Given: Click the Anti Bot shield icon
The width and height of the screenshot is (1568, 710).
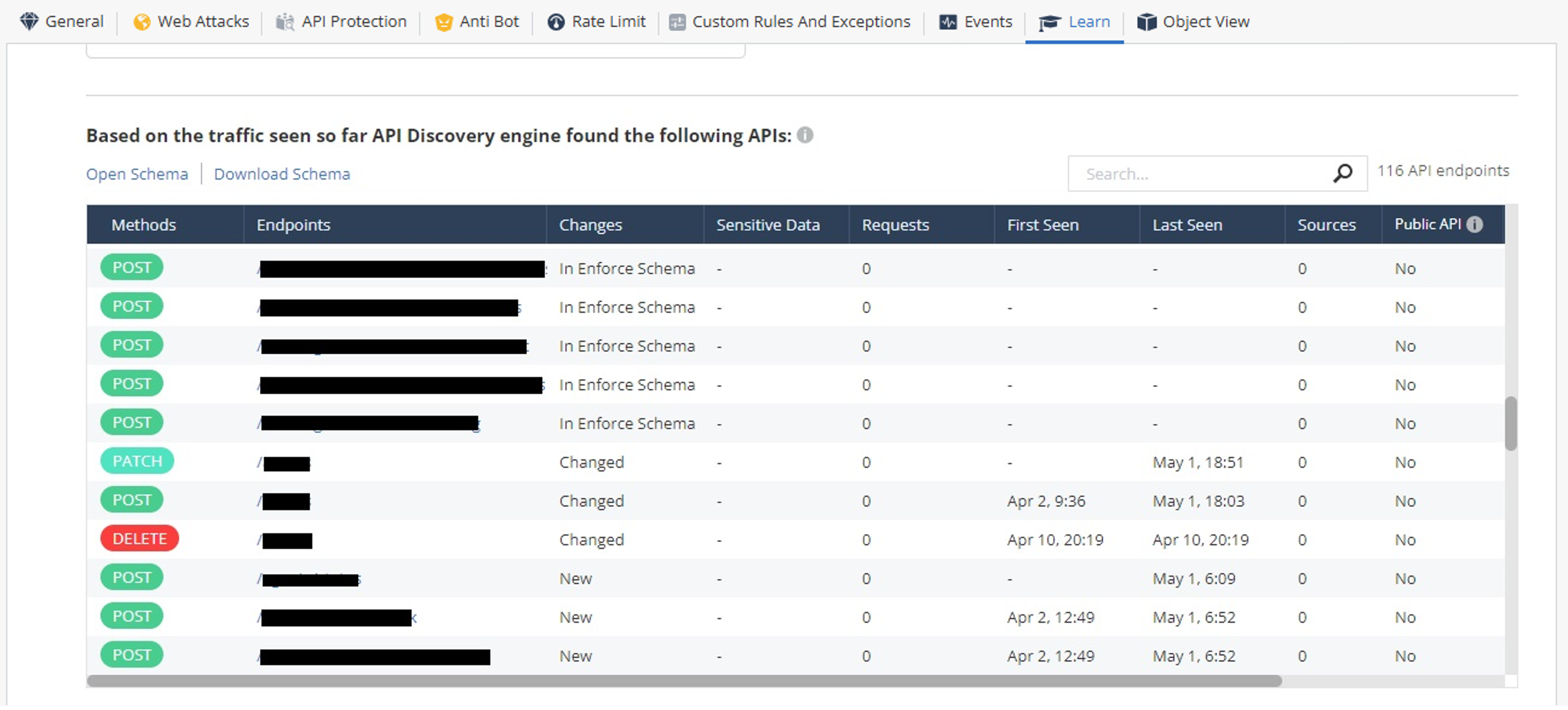Looking at the screenshot, I should [444, 22].
